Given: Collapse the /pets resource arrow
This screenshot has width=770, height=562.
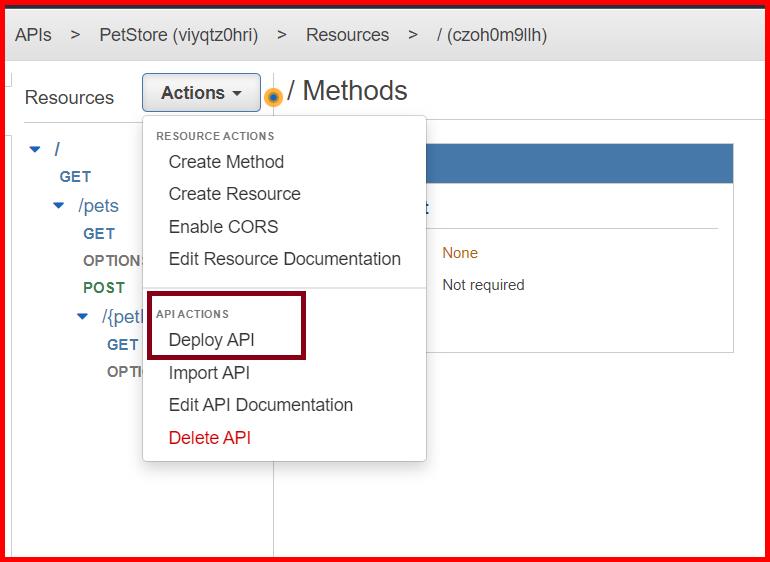Looking at the screenshot, I should pyautogui.click(x=58, y=205).
